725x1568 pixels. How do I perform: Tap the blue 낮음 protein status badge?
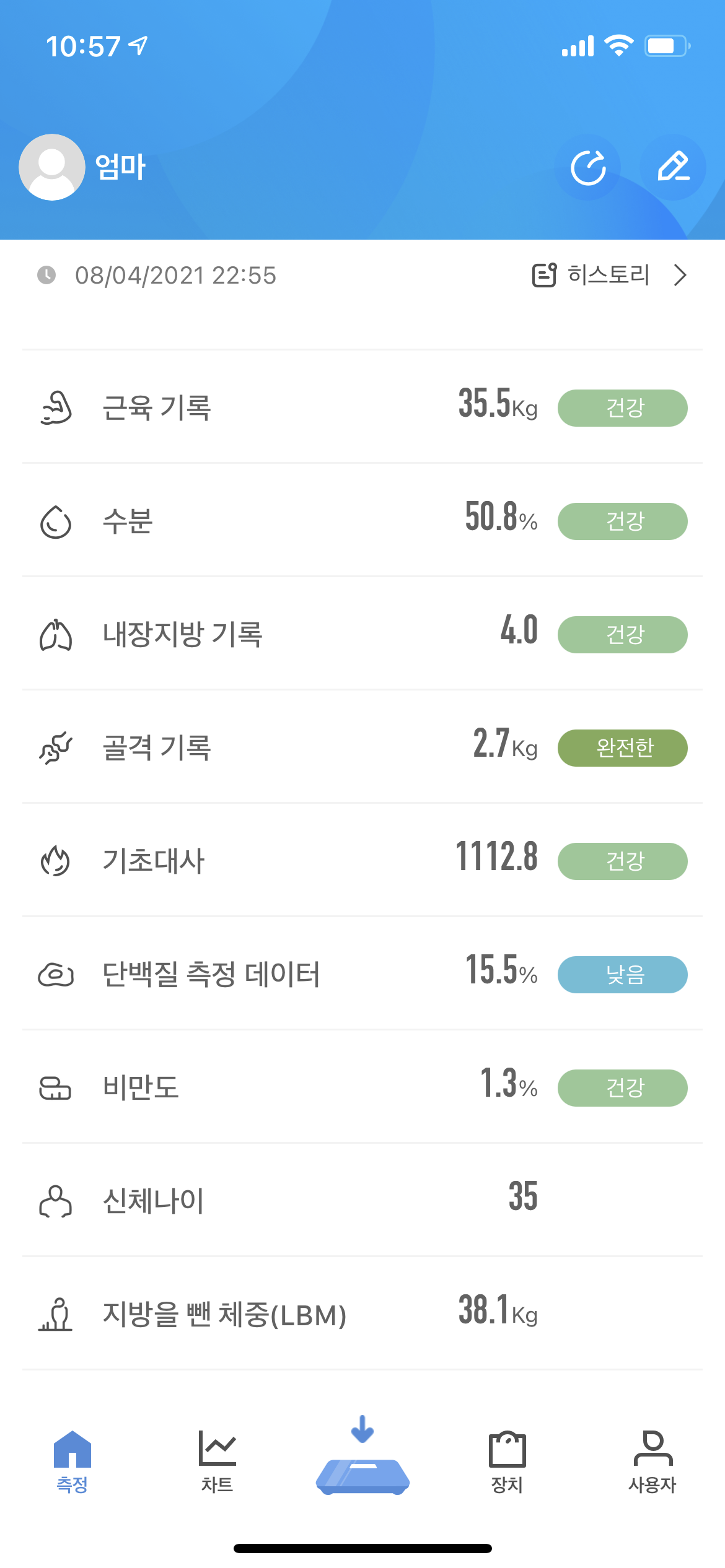pos(622,975)
